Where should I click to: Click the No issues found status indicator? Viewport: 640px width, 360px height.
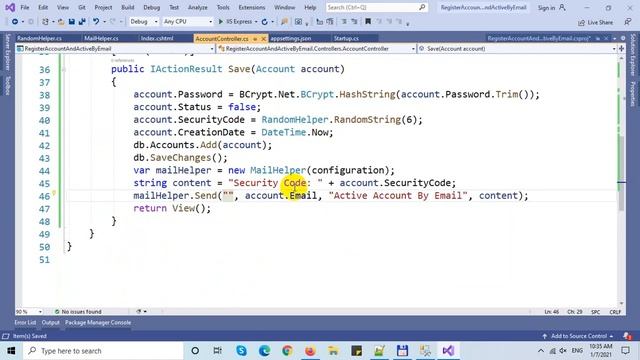coord(78,311)
